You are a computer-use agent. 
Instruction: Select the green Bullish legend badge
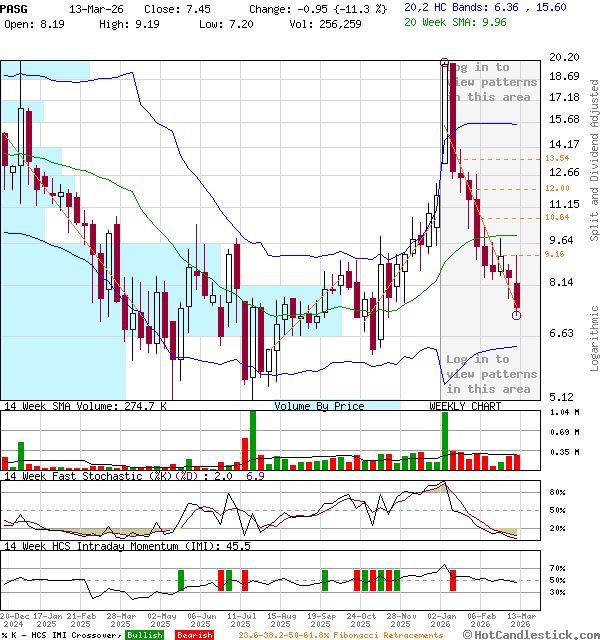coord(144,635)
